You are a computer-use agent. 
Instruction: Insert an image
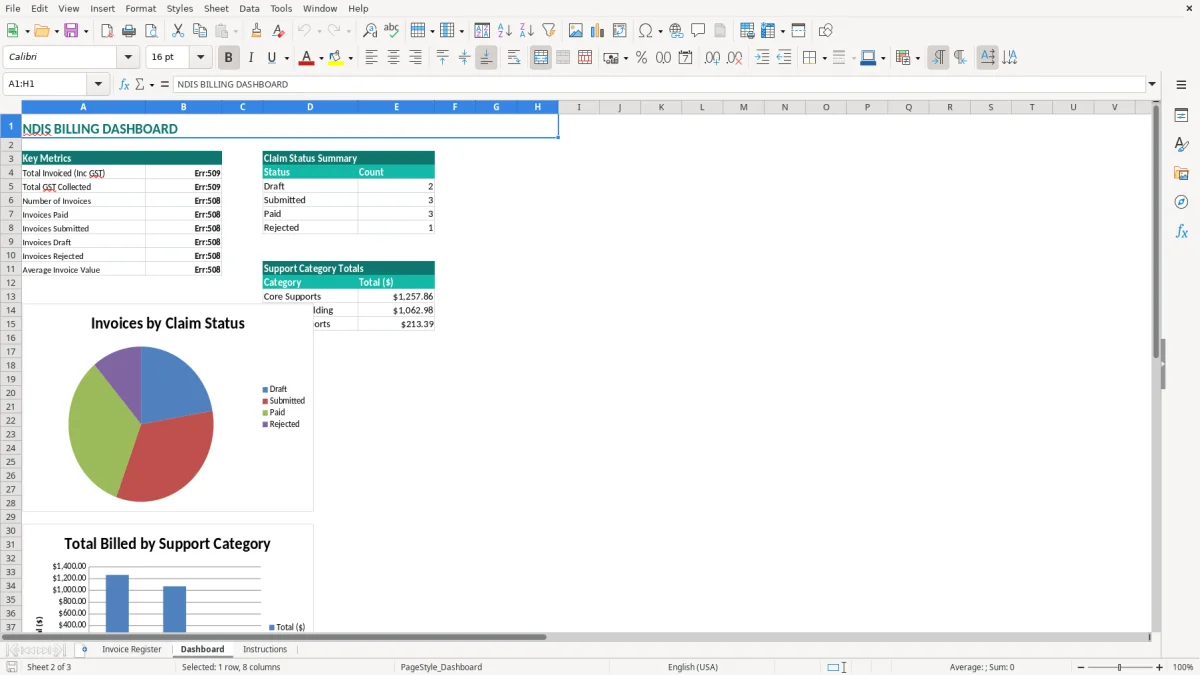pos(576,31)
